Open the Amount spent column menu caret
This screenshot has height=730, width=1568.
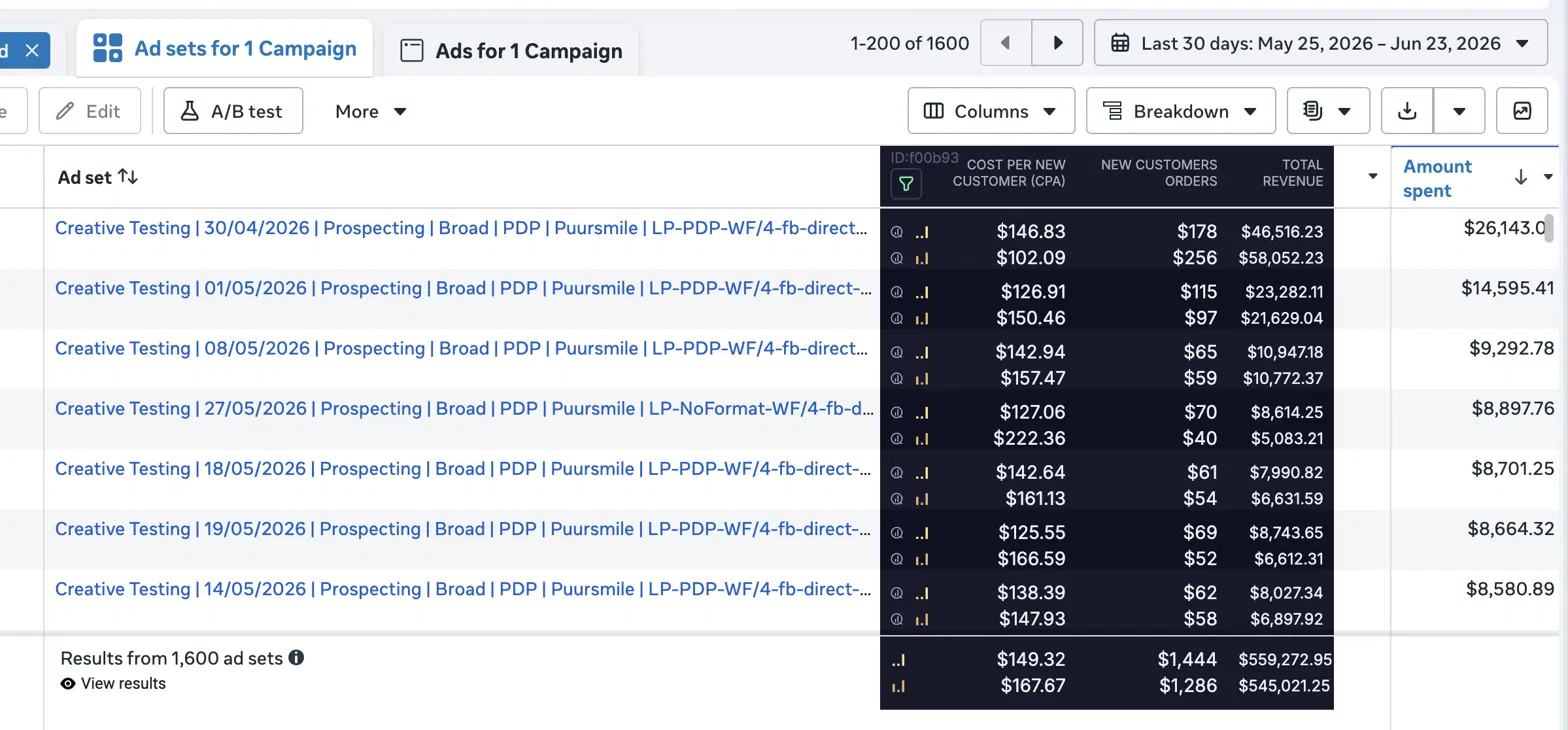pyautogui.click(x=1550, y=177)
